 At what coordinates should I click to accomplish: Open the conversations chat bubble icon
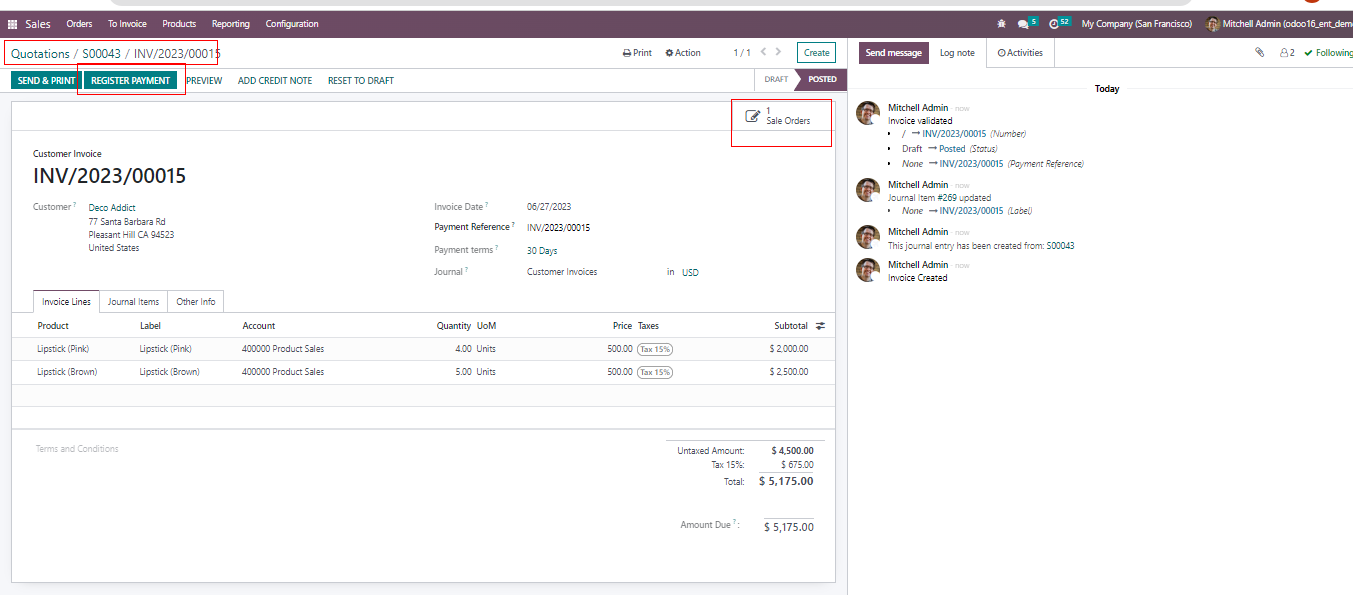point(1023,24)
